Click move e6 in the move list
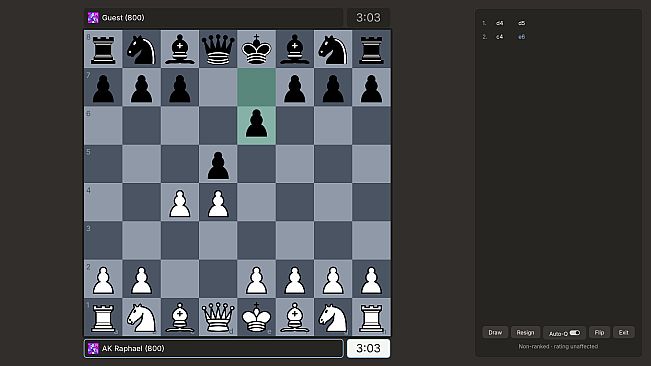Viewport: 651px width, 366px height. tap(521, 37)
